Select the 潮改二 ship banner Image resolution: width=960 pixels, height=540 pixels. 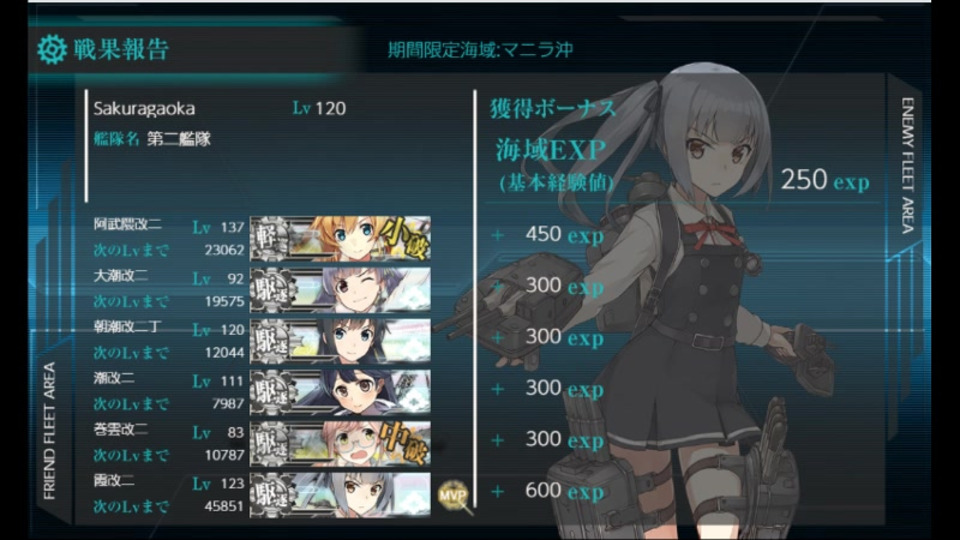(x=340, y=392)
